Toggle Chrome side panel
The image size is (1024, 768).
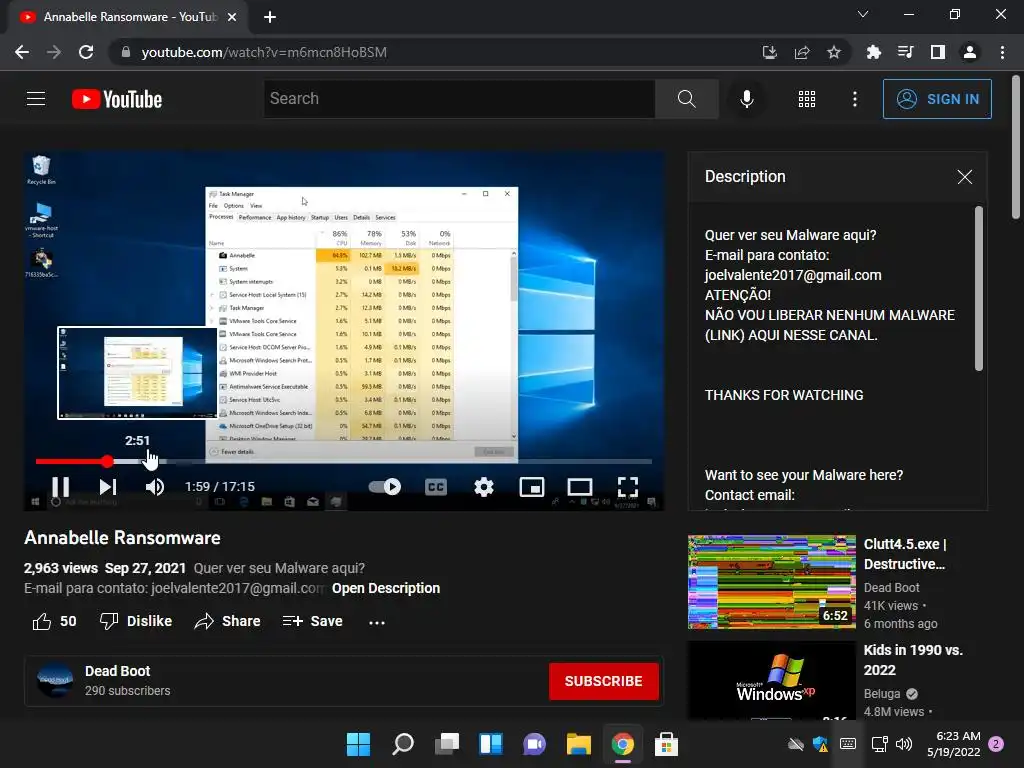click(938, 52)
